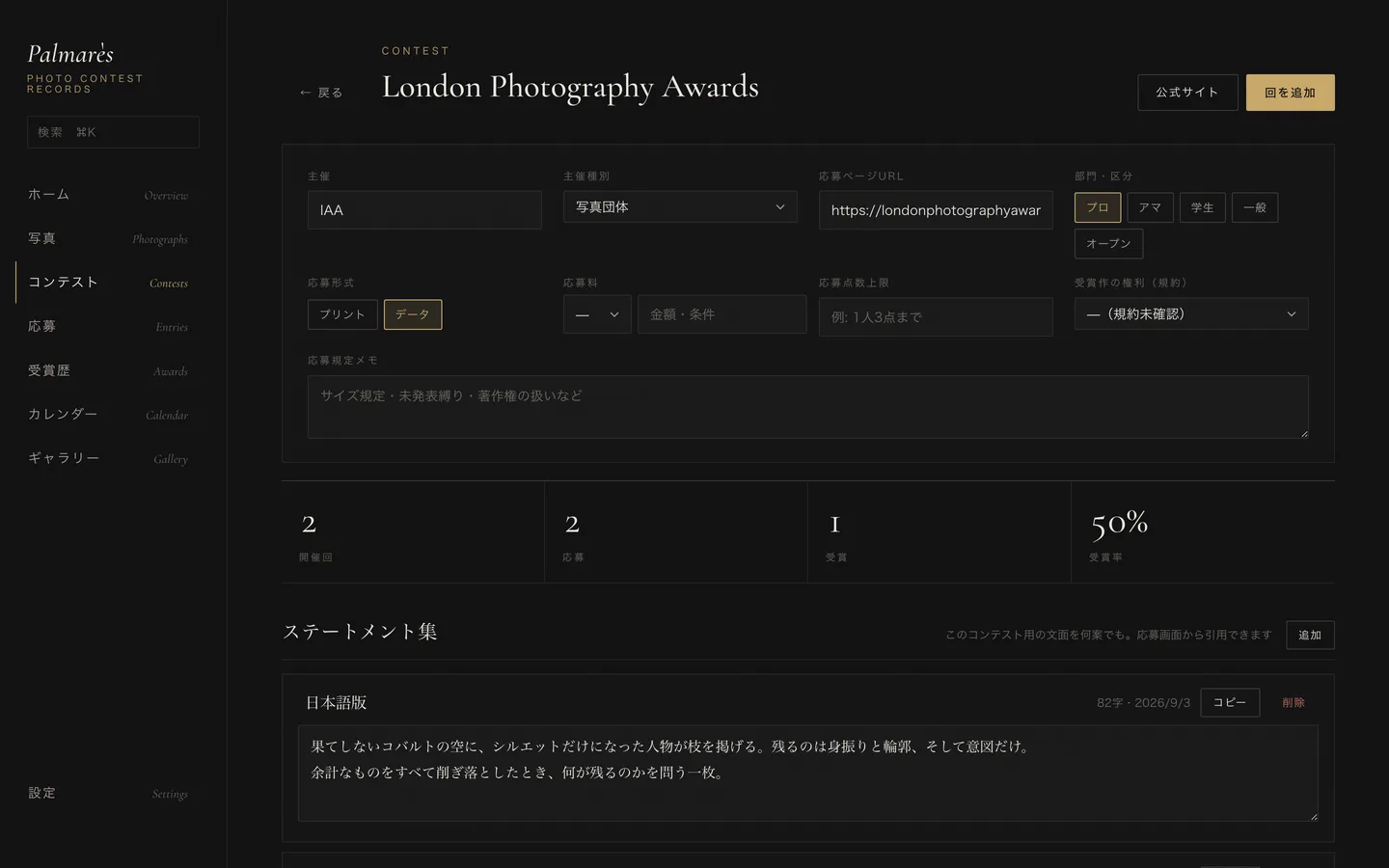Open the 応募料 currency dropdown

[x=597, y=314]
